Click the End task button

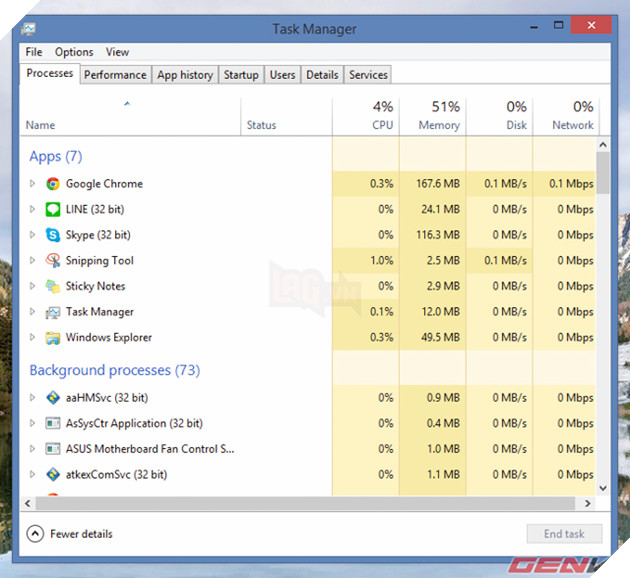(x=564, y=534)
